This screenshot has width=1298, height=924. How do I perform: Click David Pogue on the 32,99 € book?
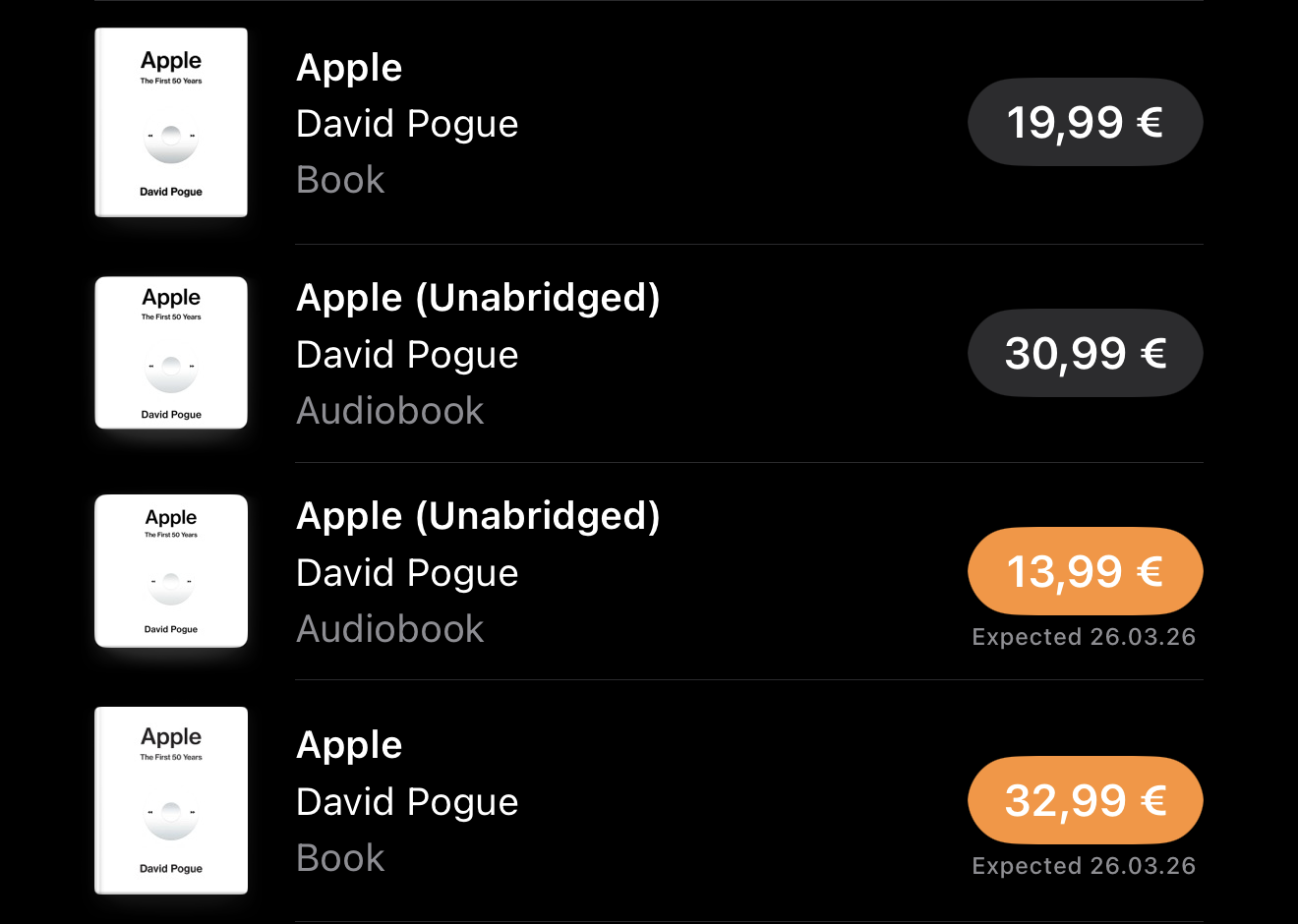click(x=407, y=802)
